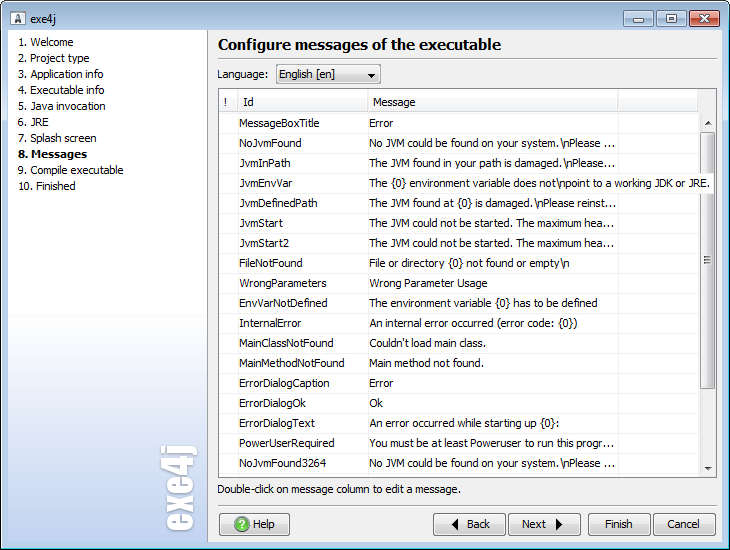Click the Message column header
This screenshot has width=730, height=550.
pos(493,102)
